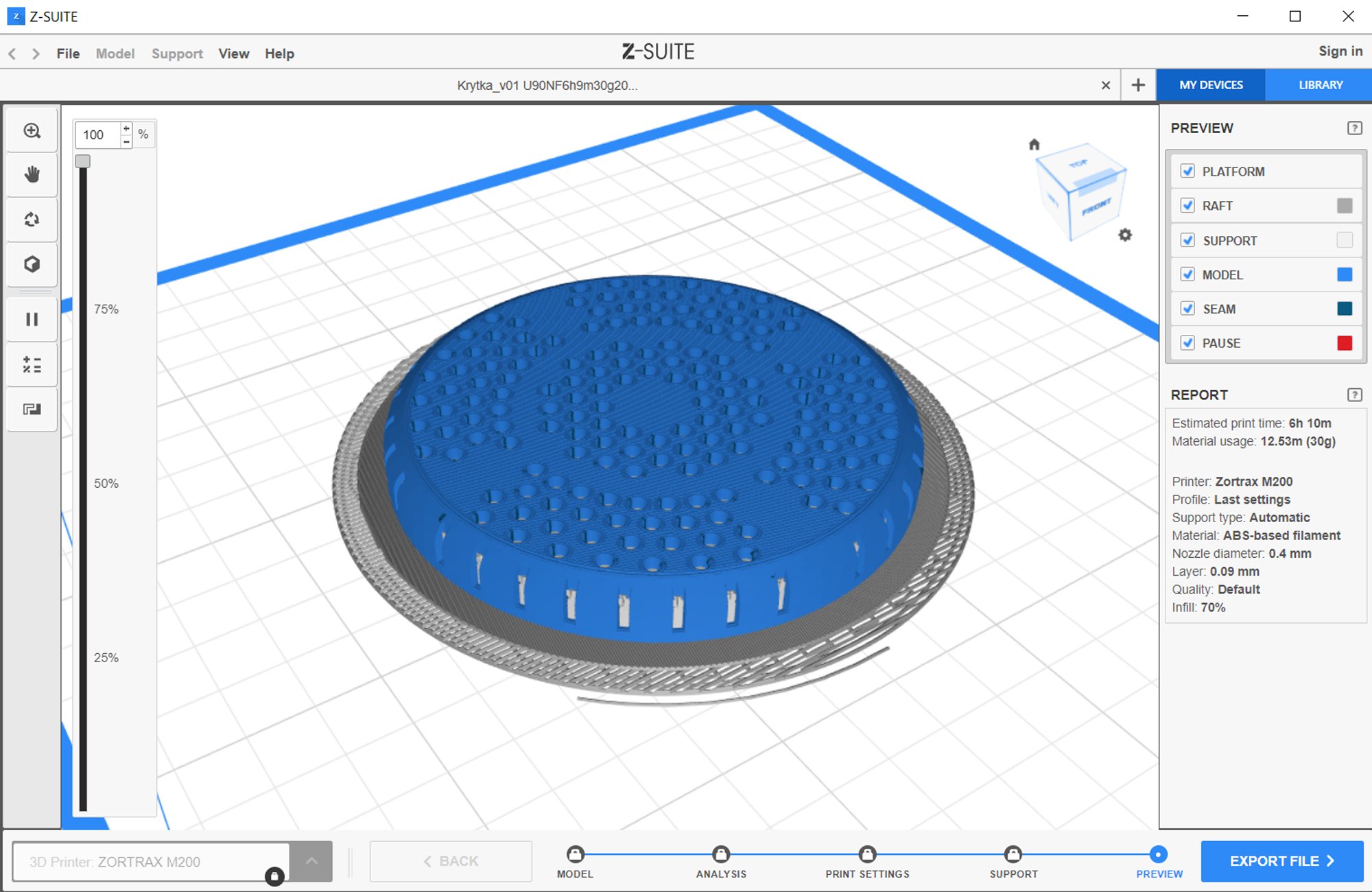The height and width of the screenshot is (892, 1372).
Task: Expand the 3D Printer selection dropdown
Action: [311, 861]
